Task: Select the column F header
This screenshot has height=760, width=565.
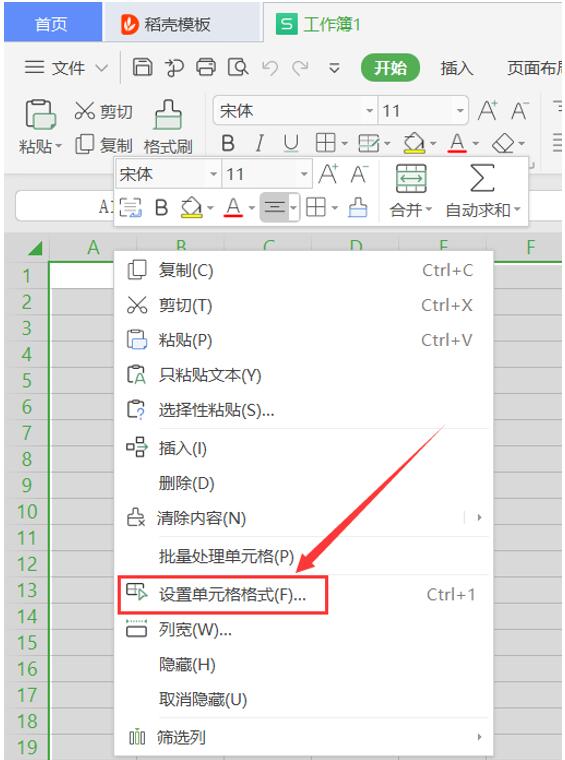Action: click(x=530, y=247)
